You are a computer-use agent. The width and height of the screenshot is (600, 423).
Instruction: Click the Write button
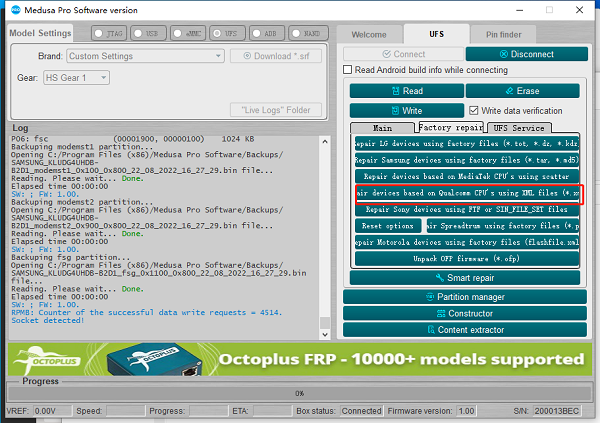click(407, 111)
